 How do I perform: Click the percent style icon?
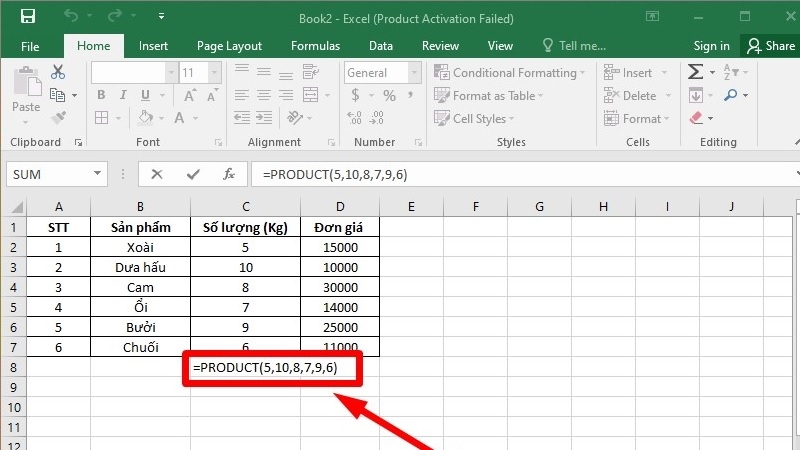pos(389,95)
